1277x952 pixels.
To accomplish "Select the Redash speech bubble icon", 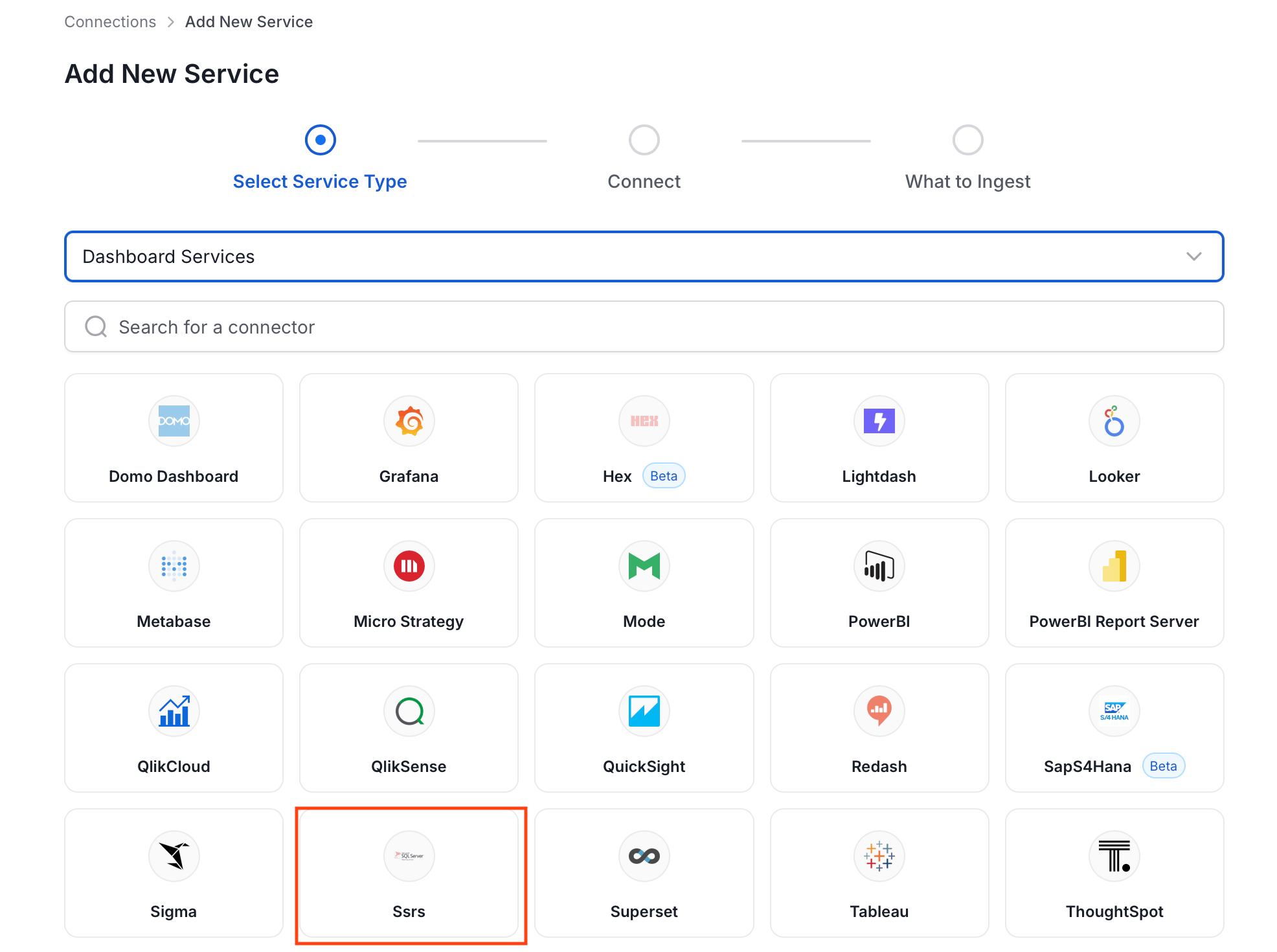I will pyautogui.click(x=879, y=711).
